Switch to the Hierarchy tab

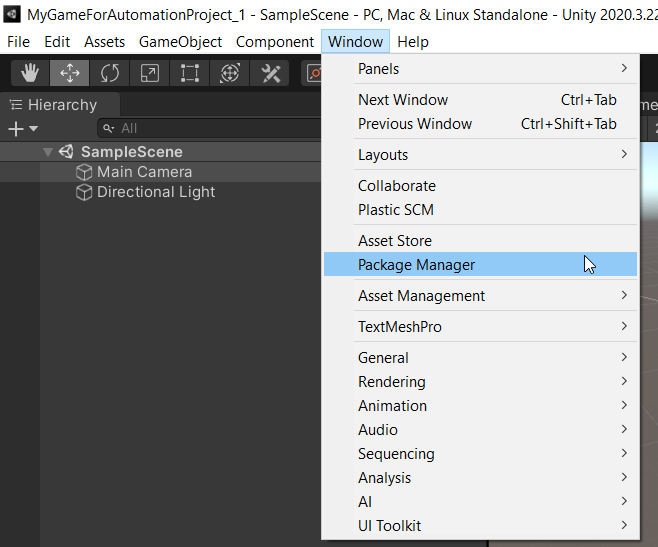click(60, 105)
